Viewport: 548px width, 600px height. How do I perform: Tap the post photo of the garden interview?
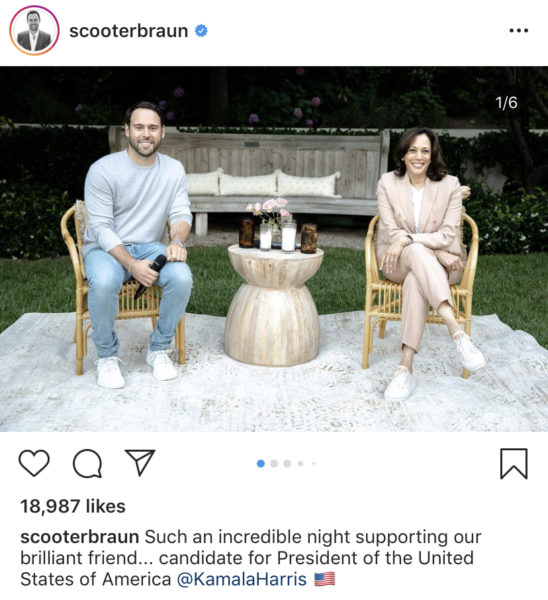click(274, 249)
